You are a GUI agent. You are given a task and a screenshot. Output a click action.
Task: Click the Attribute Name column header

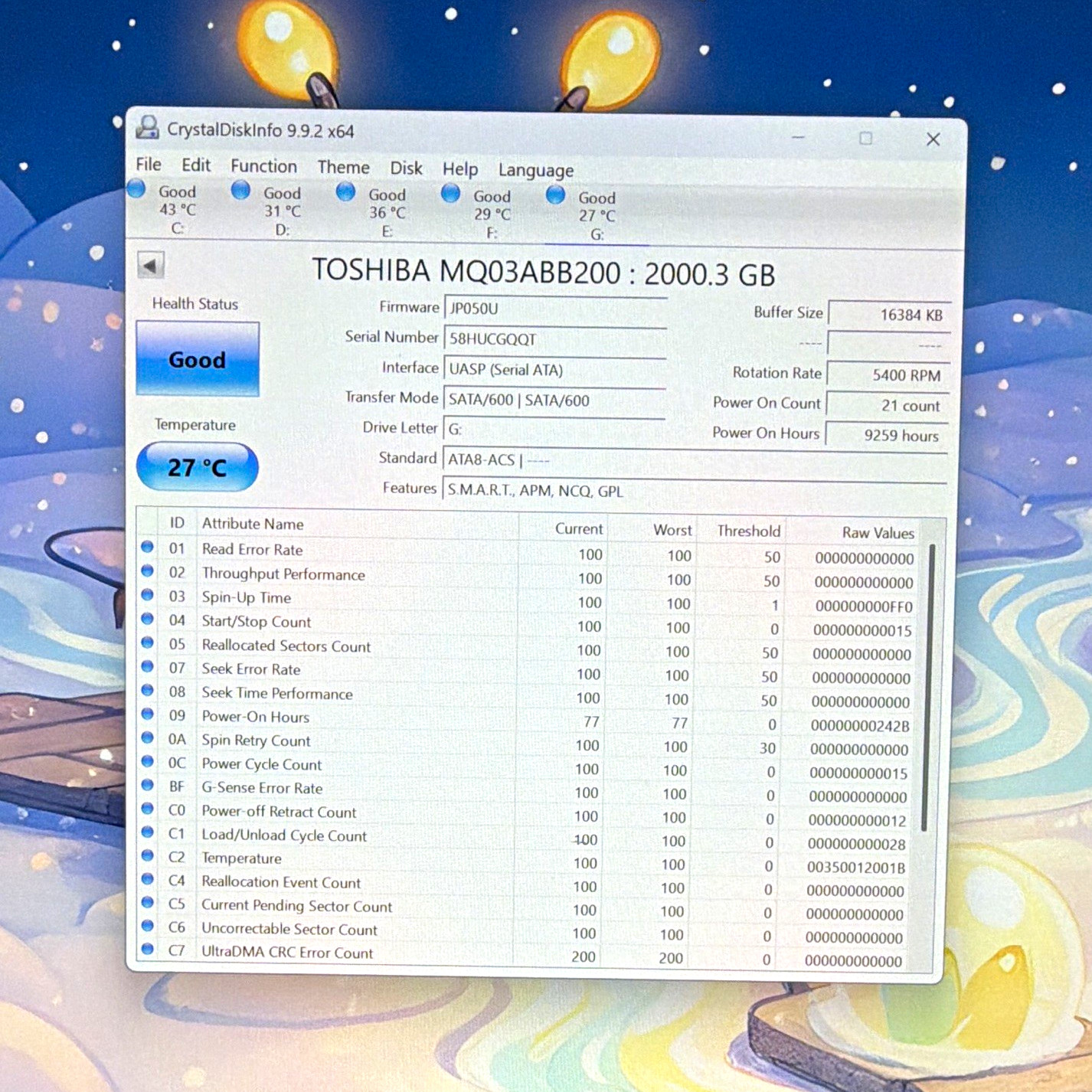(x=253, y=524)
